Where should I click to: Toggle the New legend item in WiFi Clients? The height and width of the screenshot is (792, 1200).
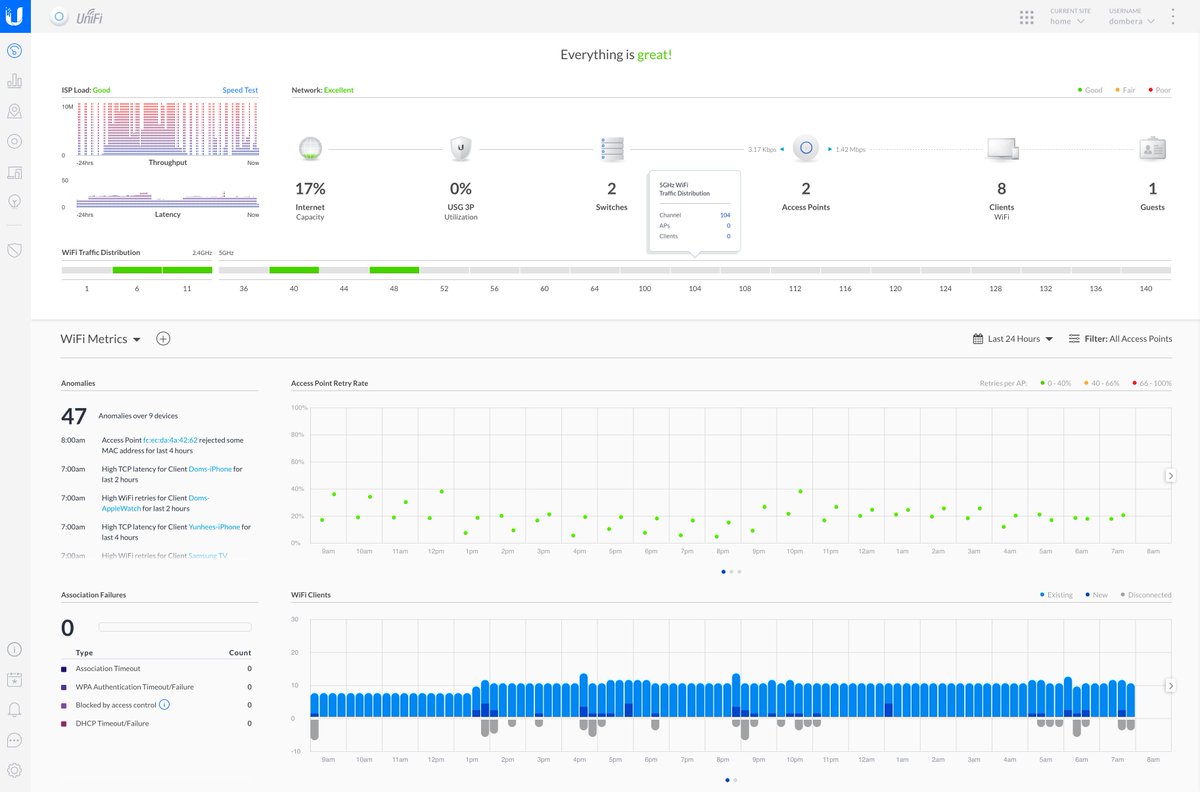pos(1096,595)
